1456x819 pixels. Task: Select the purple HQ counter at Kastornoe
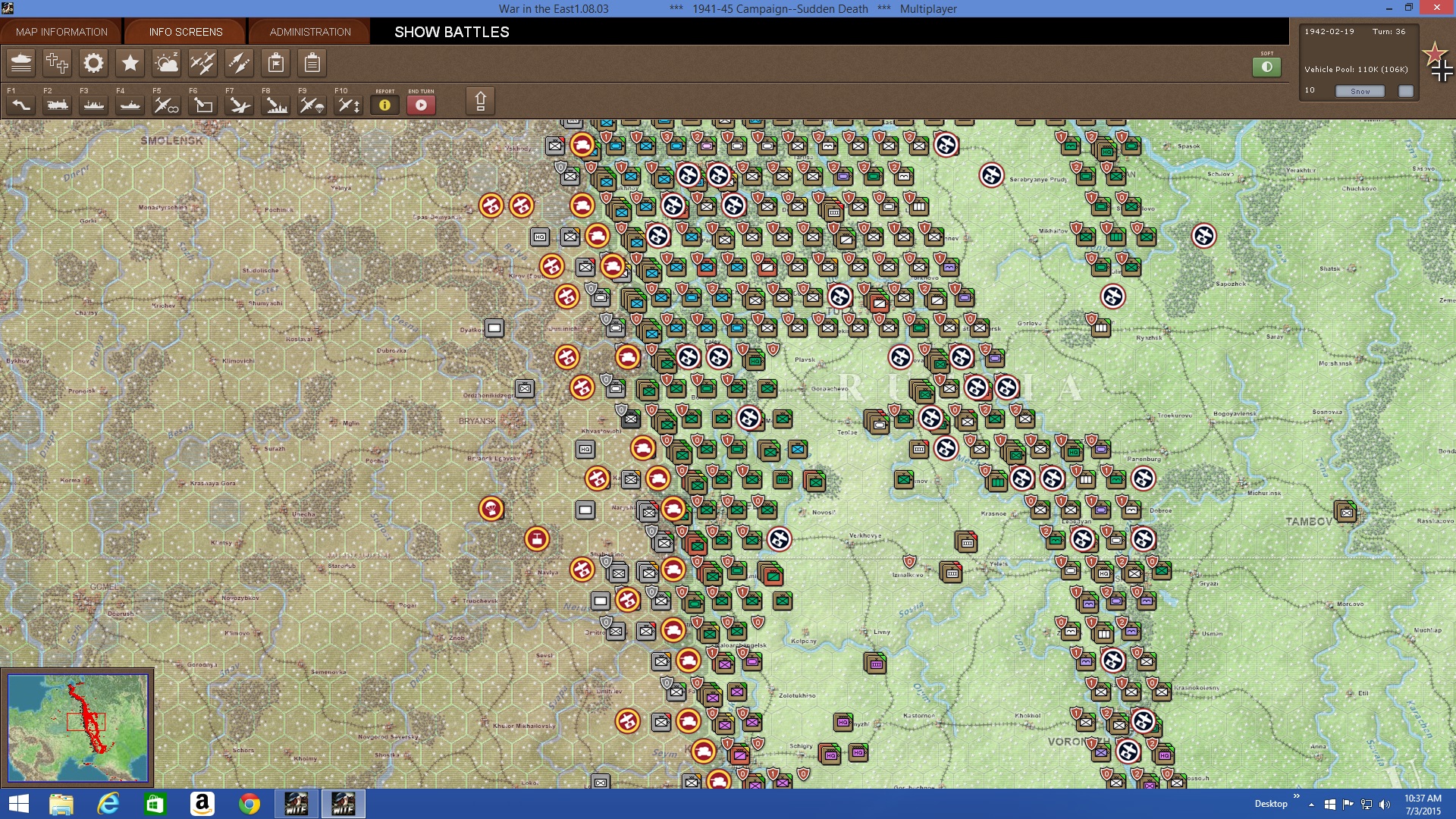843,723
